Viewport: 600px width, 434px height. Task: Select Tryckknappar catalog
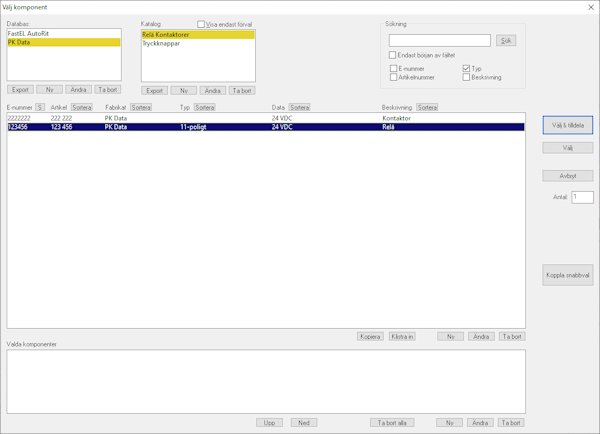198,44
